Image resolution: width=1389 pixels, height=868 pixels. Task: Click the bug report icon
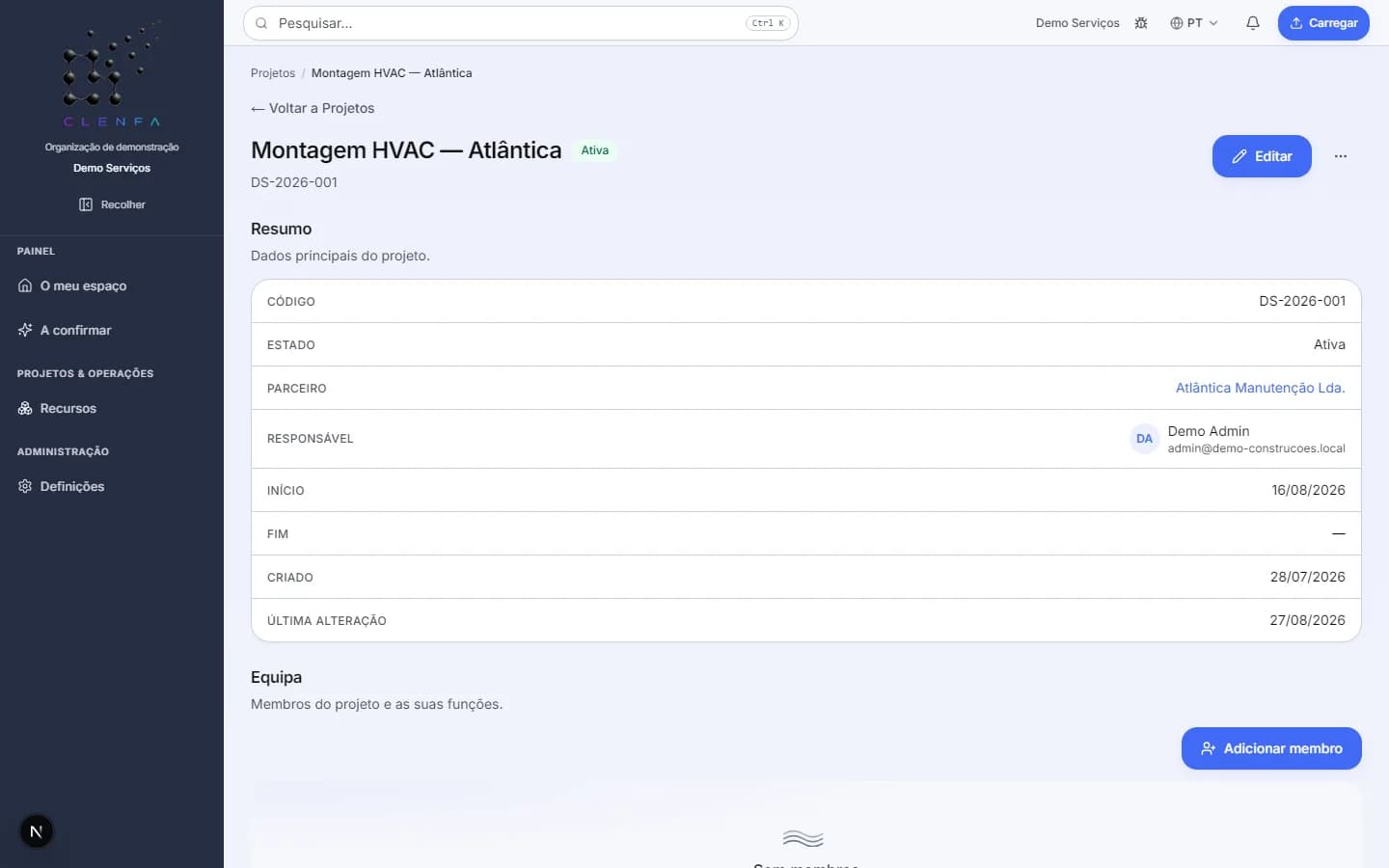pyautogui.click(x=1141, y=23)
